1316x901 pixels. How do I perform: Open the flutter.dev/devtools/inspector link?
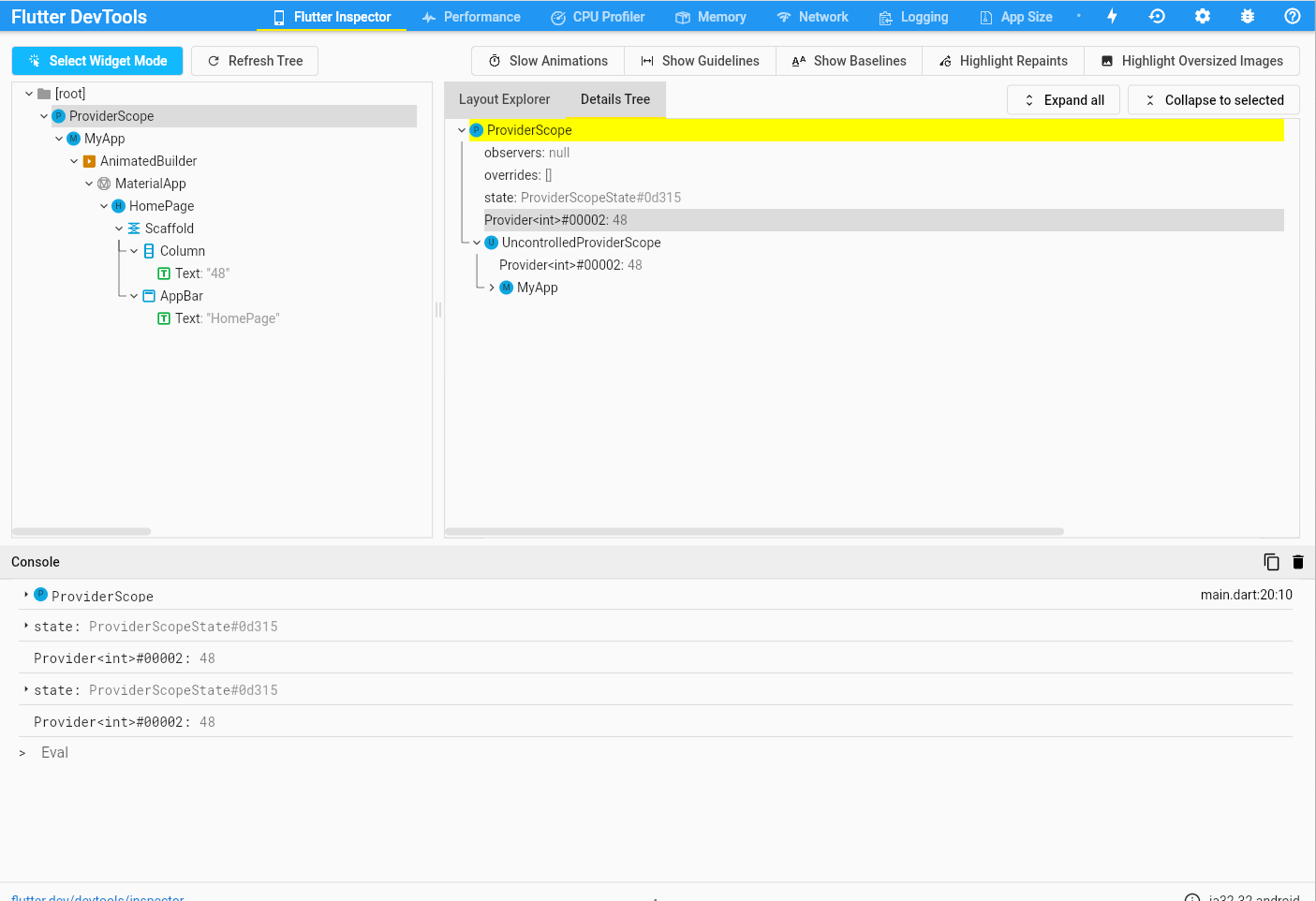tap(96, 896)
